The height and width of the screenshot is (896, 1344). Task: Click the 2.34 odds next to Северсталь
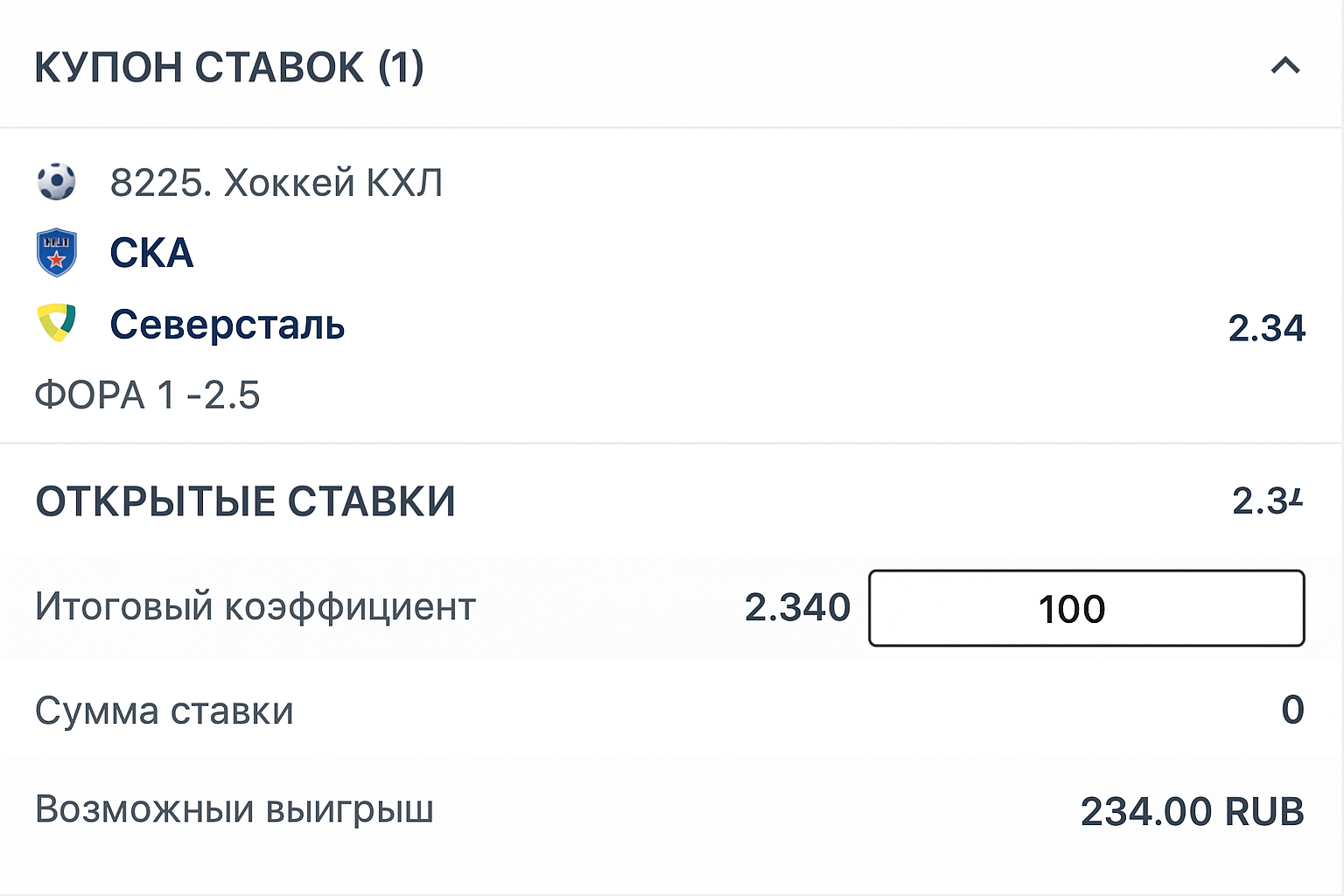pos(1266,328)
